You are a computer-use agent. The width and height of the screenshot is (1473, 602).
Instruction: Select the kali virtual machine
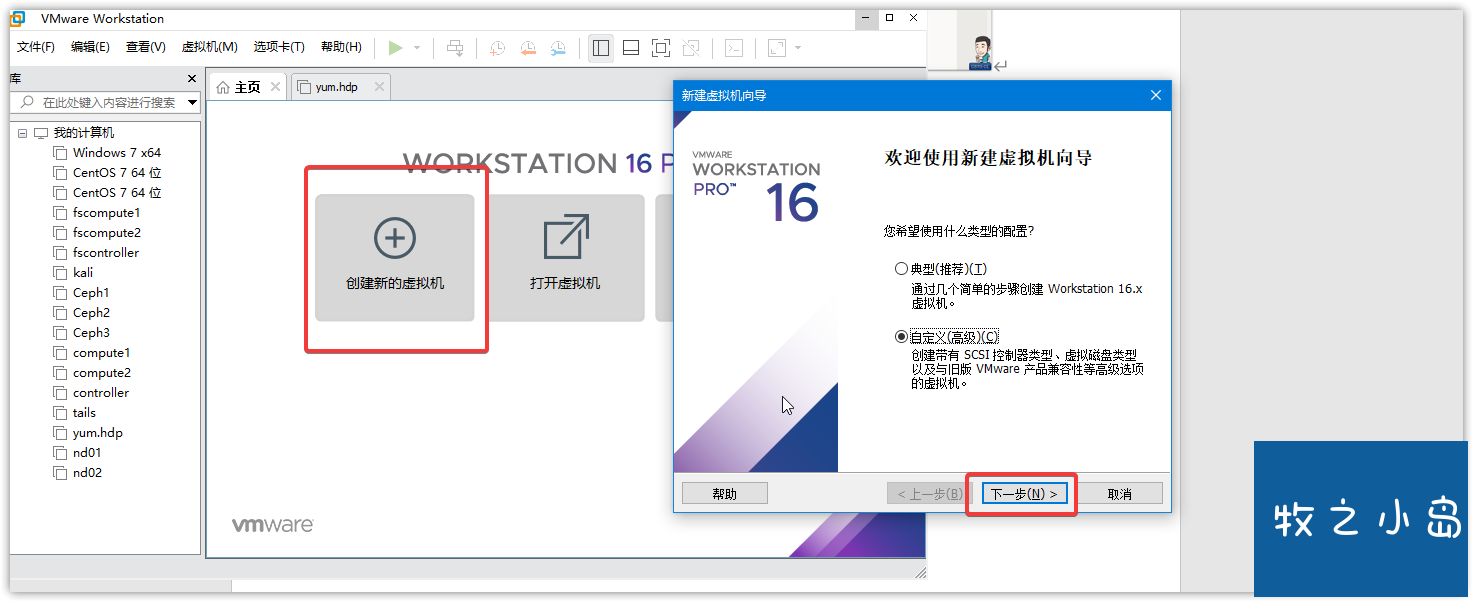click(x=83, y=273)
